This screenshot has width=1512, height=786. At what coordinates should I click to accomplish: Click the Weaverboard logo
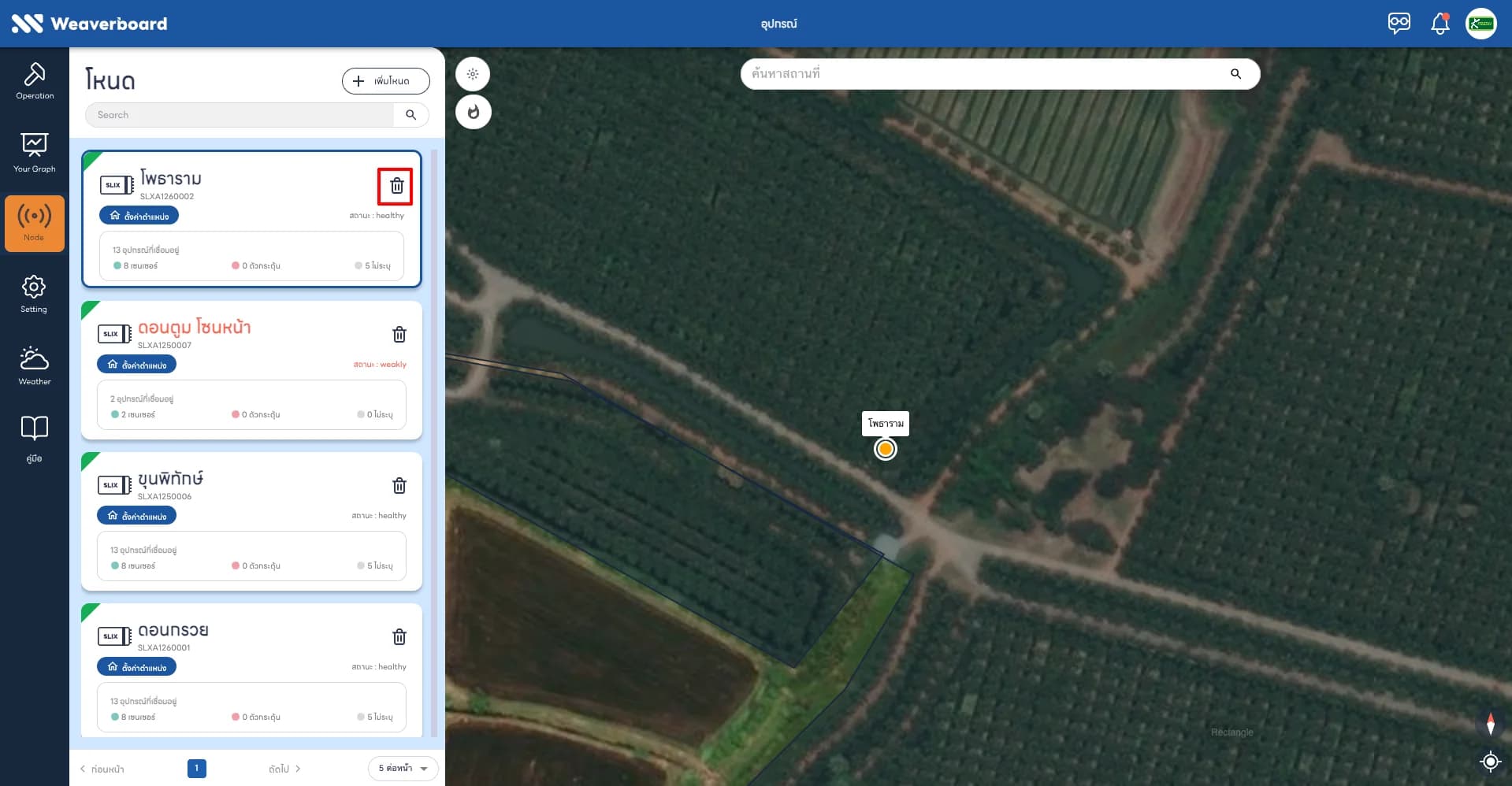89,24
